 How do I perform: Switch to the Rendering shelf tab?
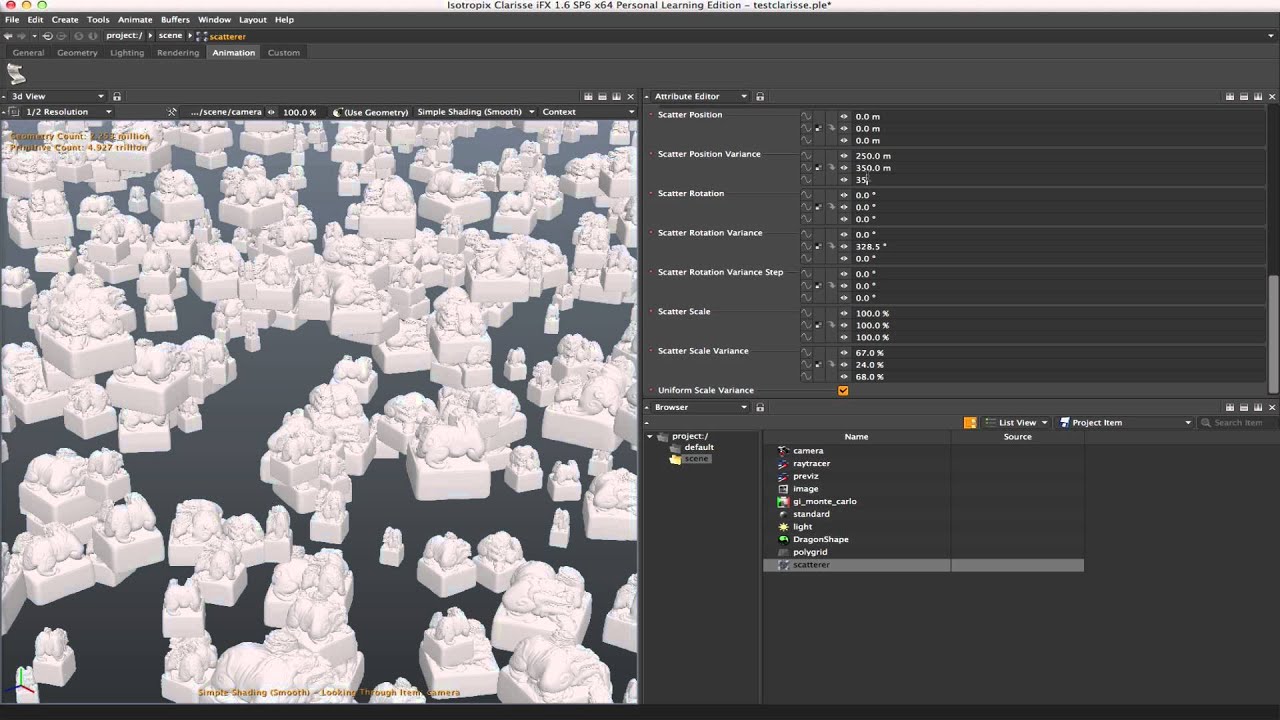pyautogui.click(x=178, y=53)
